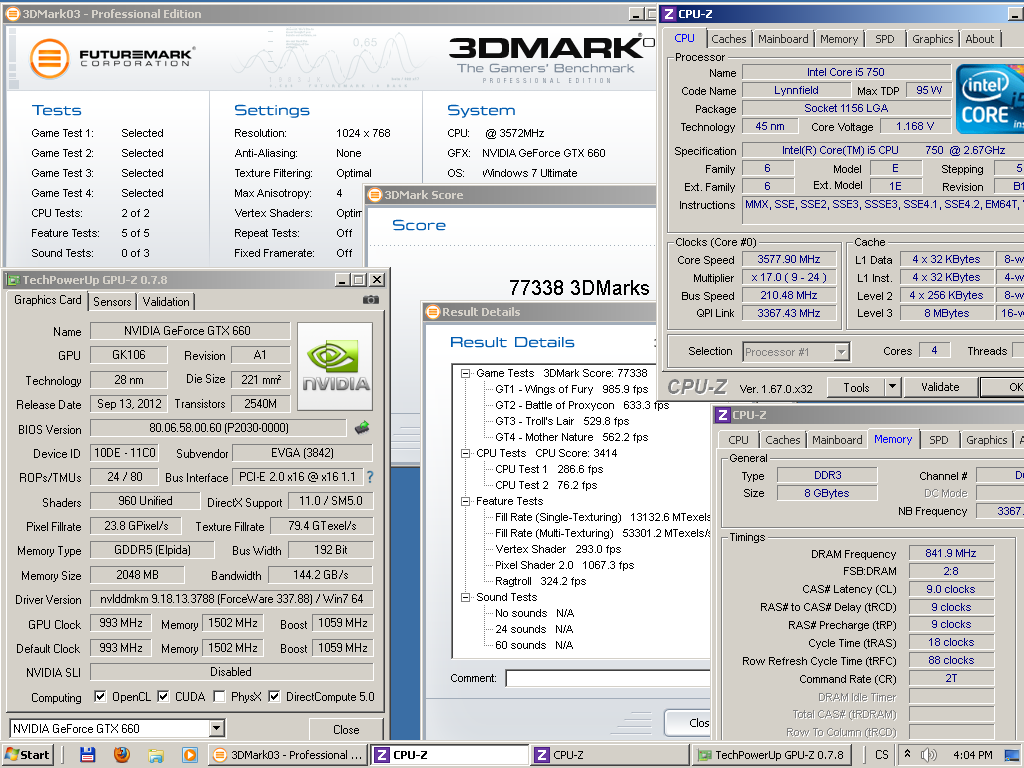Open the About tab in top CPU-Z

click(980, 39)
